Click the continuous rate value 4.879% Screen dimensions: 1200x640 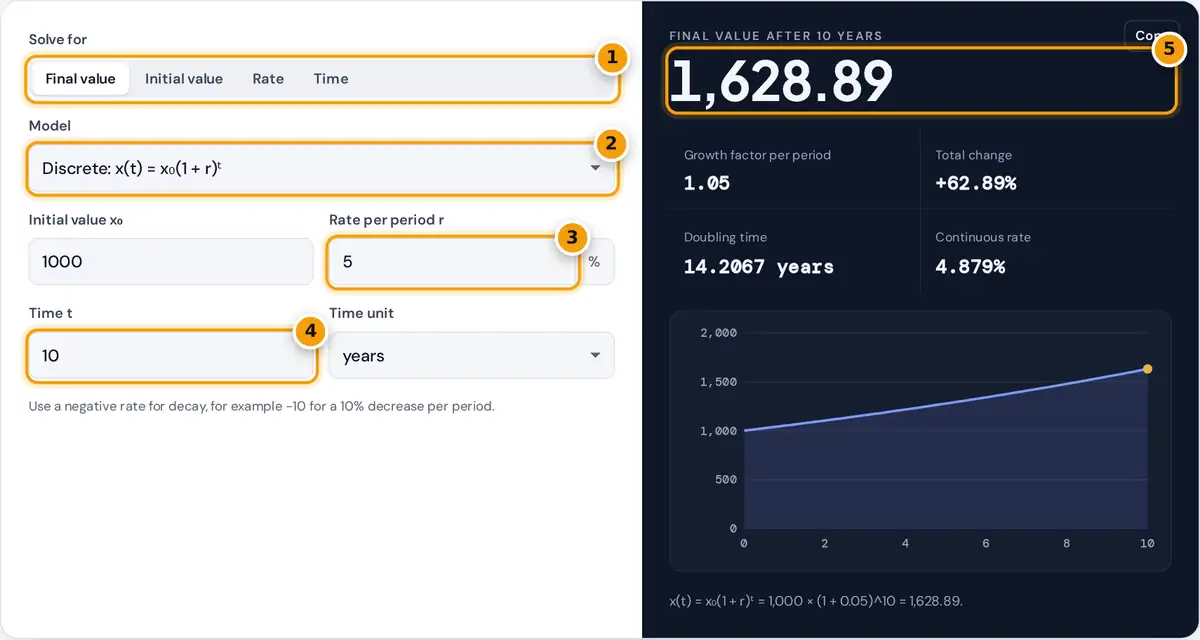click(970, 267)
